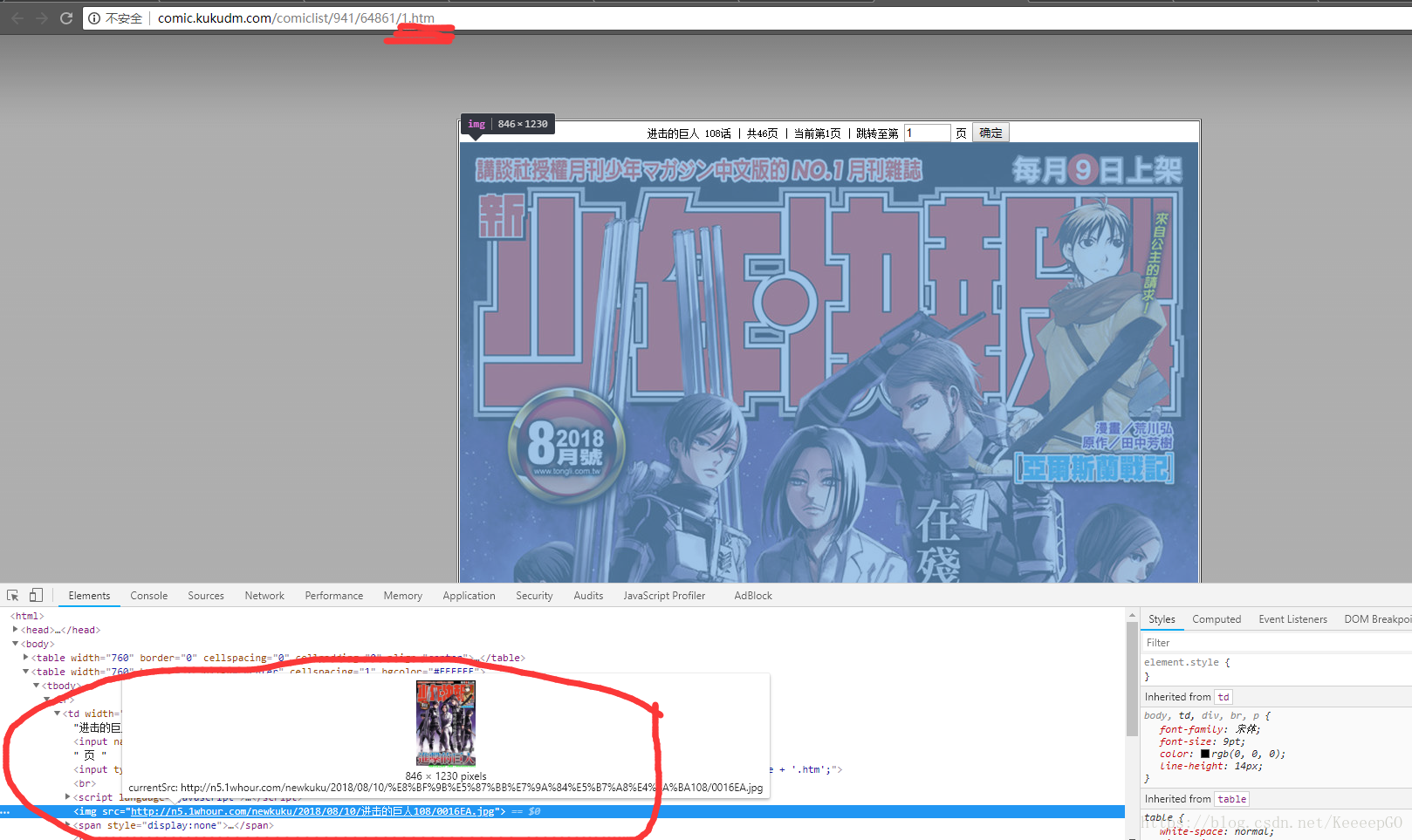Open the Audits tab
The width and height of the screenshot is (1412, 840).
coord(588,596)
